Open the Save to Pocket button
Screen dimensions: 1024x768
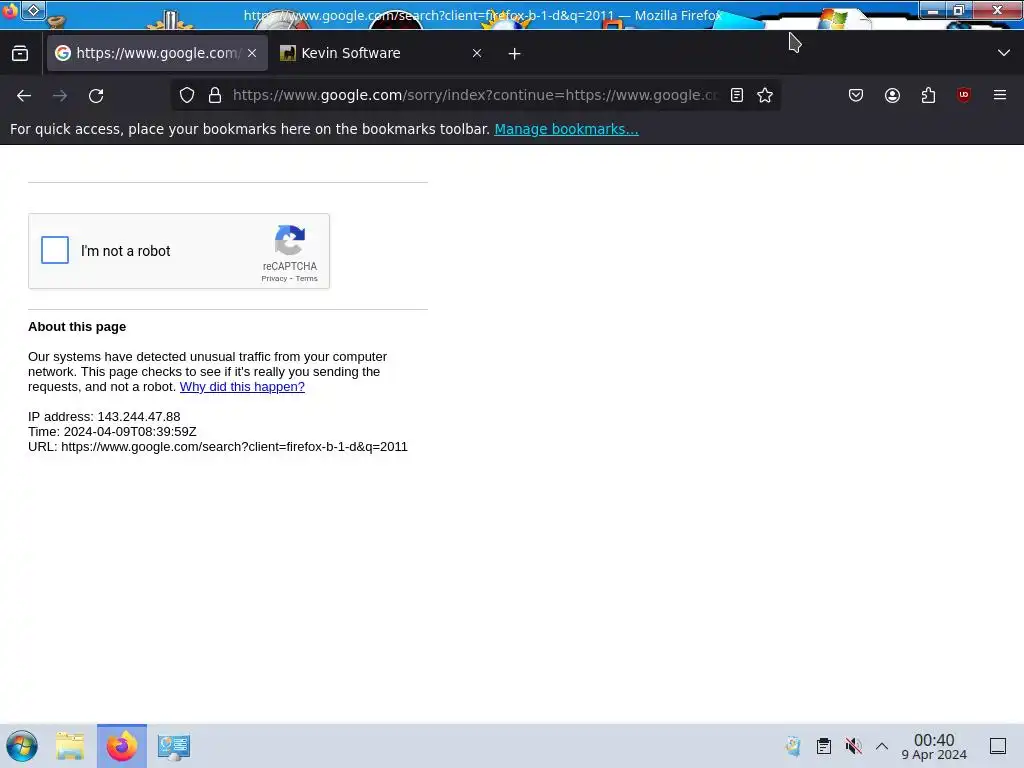[x=856, y=95]
